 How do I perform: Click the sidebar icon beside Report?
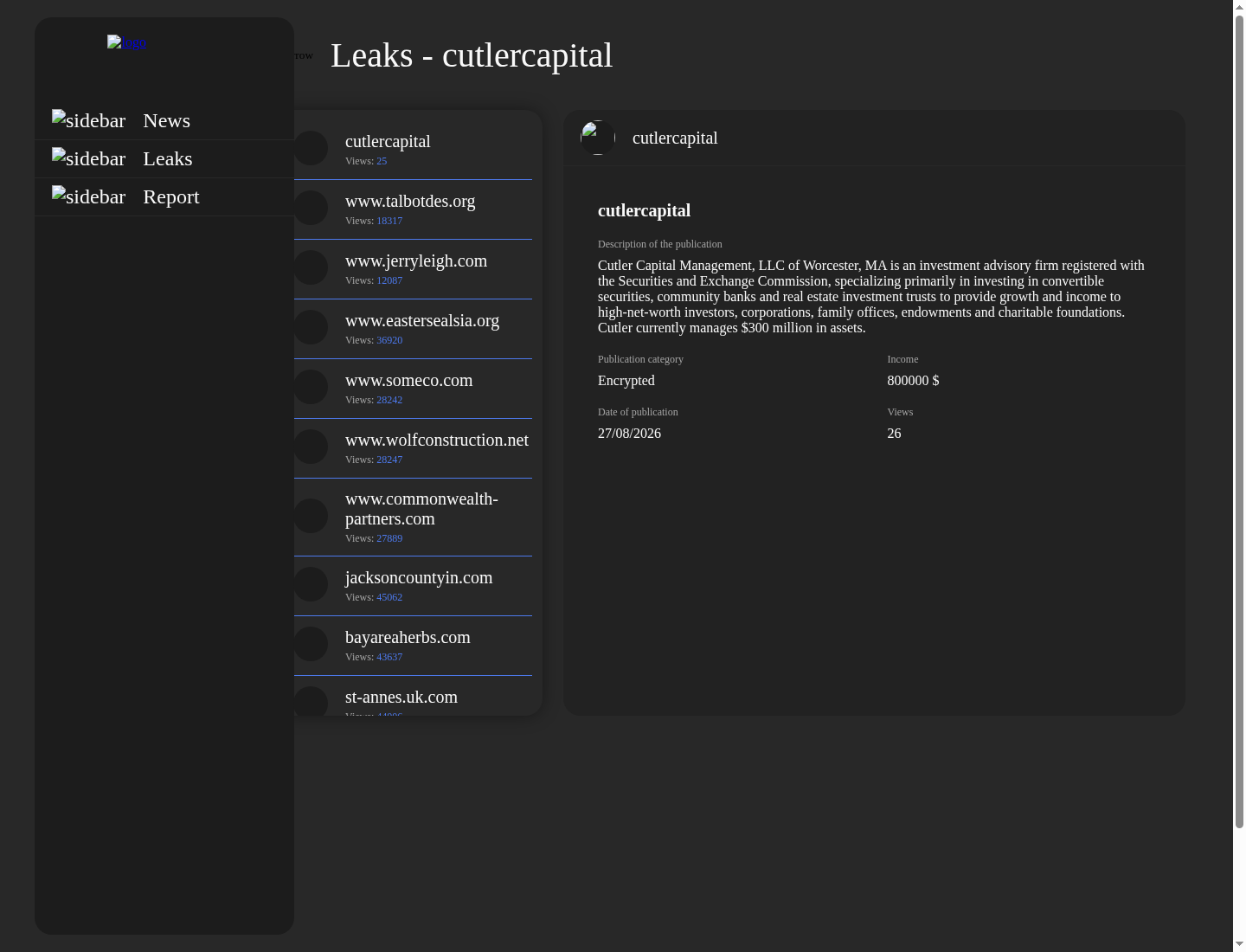point(88,196)
